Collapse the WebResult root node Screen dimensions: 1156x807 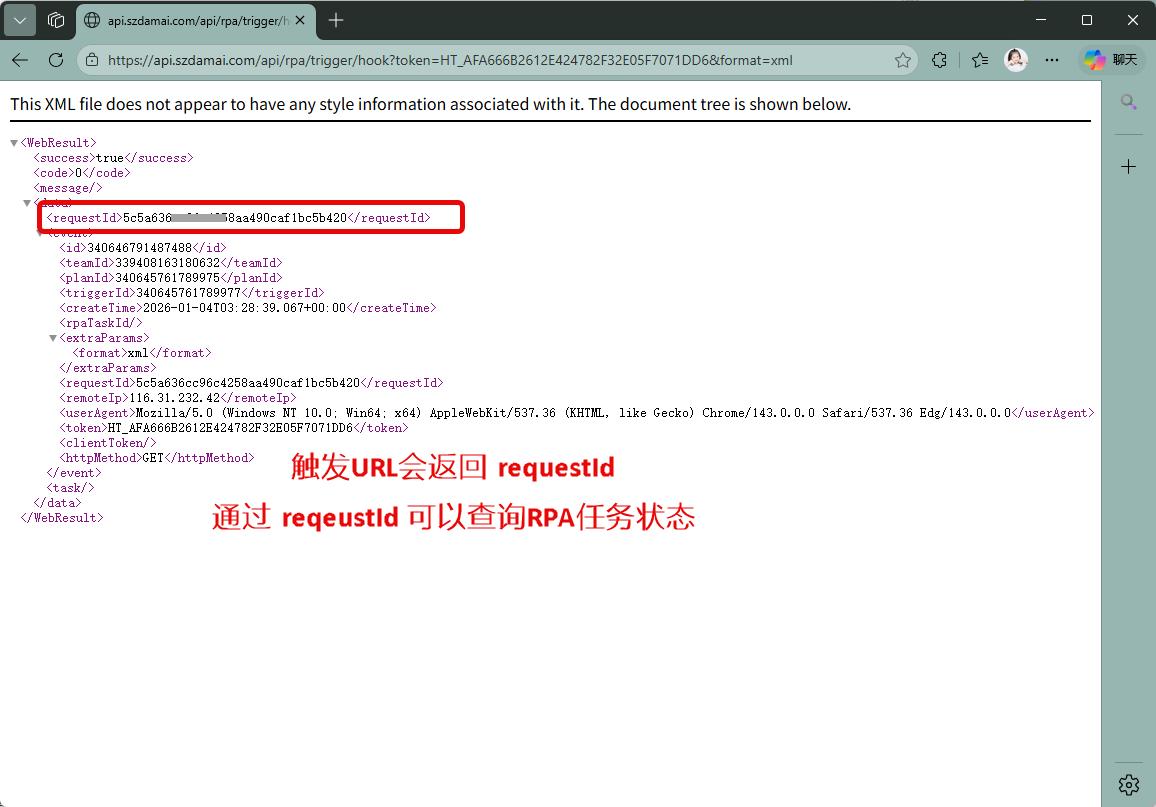(14, 143)
